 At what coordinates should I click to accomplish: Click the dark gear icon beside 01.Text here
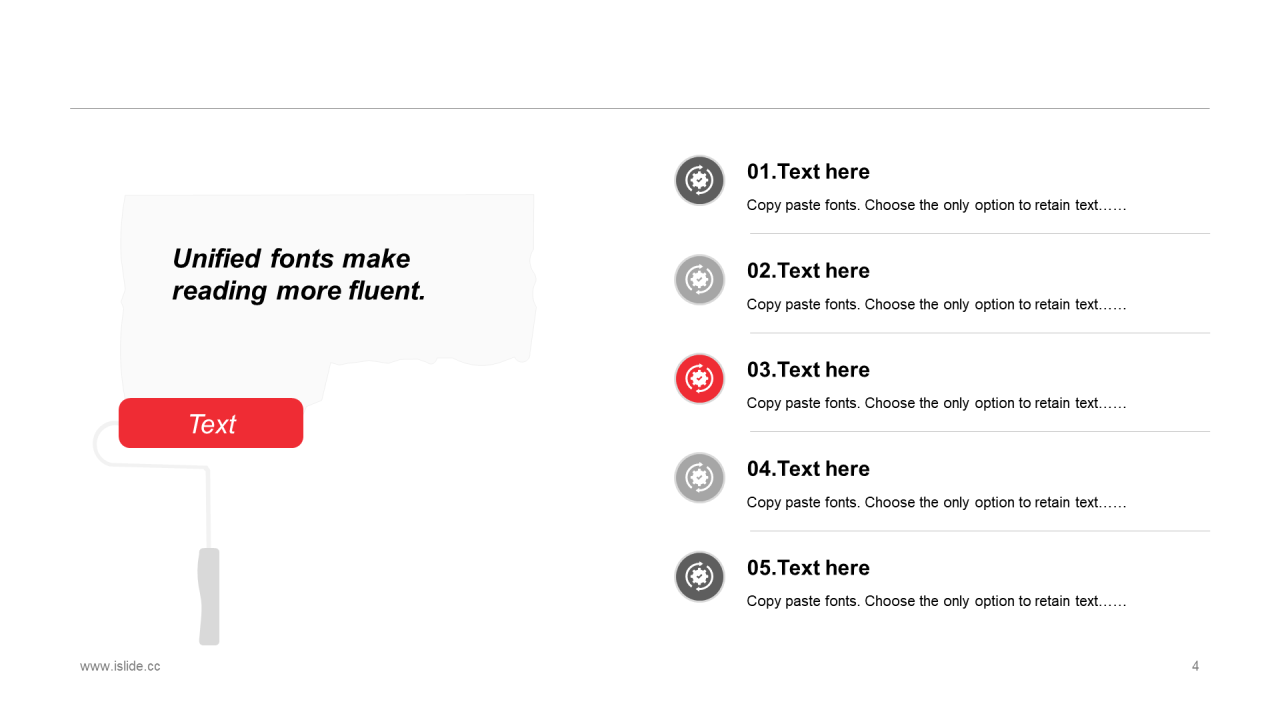[699, 181]
